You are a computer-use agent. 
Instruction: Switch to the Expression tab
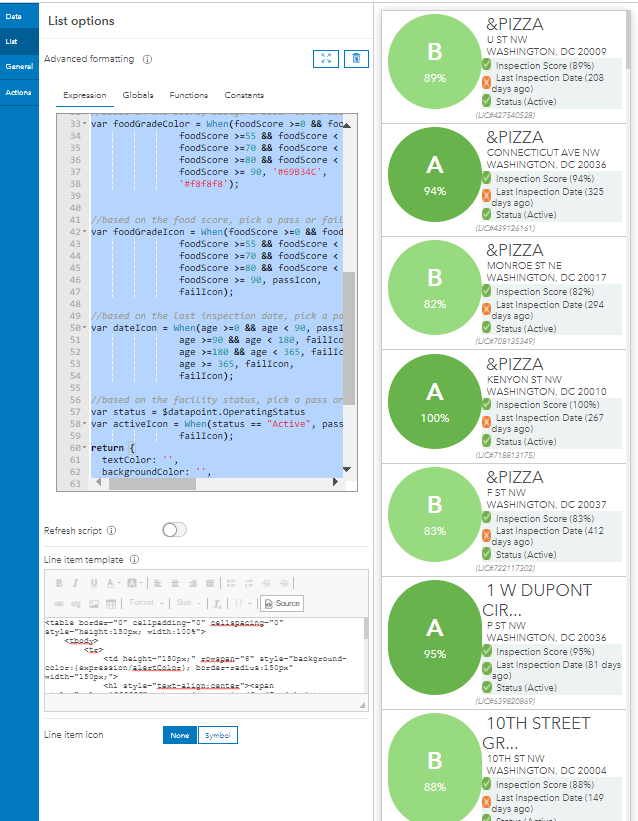click(85, 95)
